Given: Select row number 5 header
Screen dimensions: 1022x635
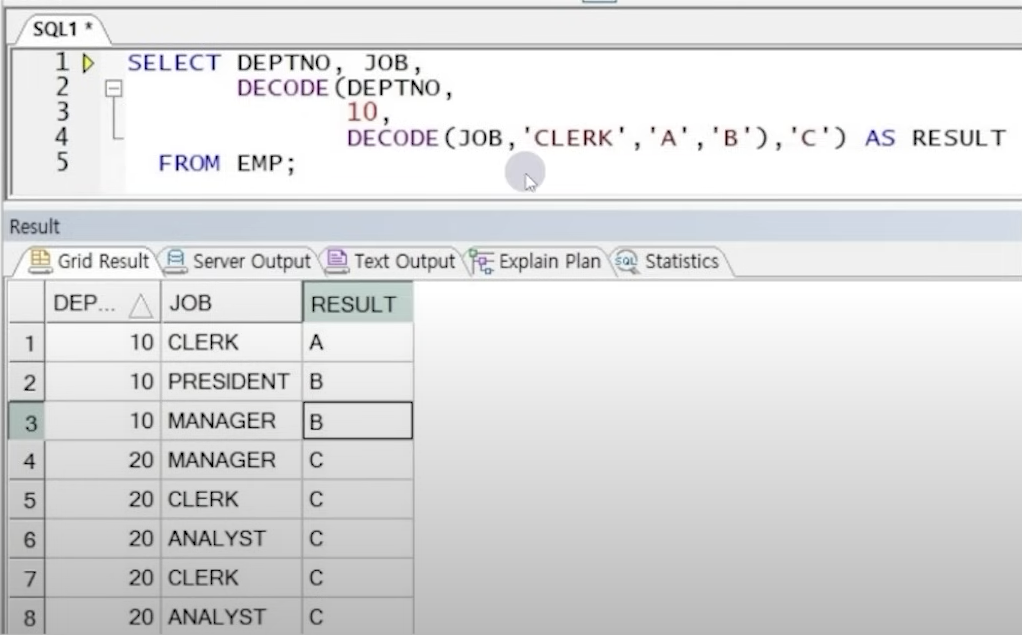Looking at the screenshot, I should click(27, 499).
